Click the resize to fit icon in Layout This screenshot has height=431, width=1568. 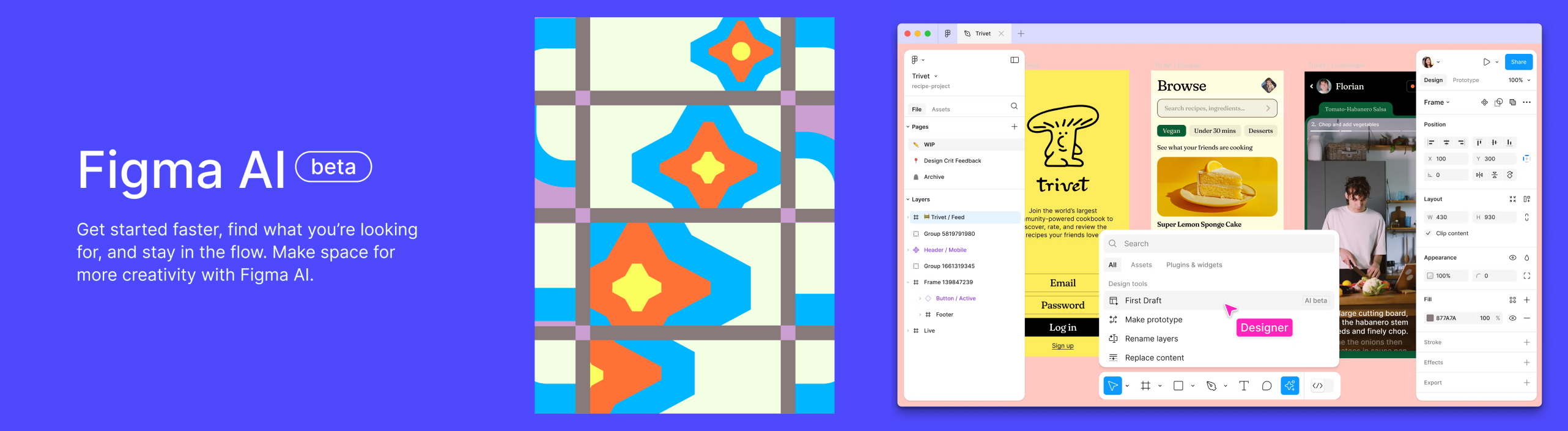[1512, 199]
